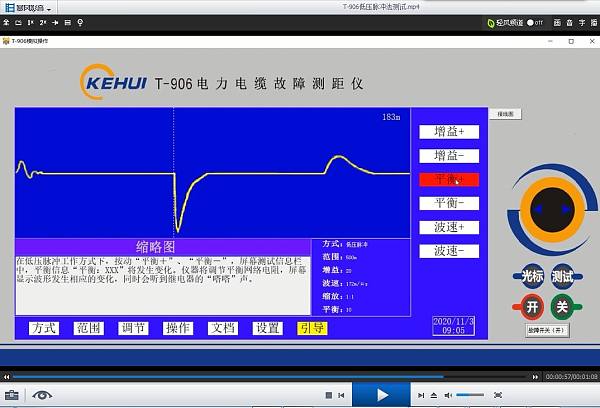Open the 调节 adjust menu
Viewport: 600px width, 408px height.
point(133,328)
